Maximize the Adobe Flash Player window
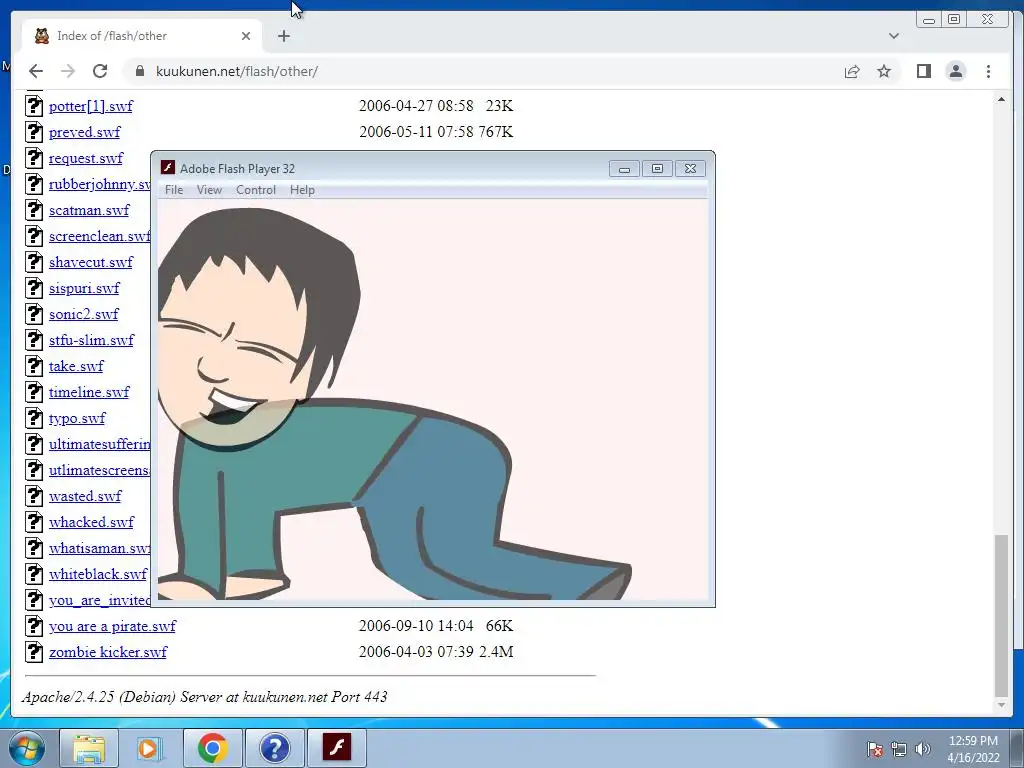1024x768 pixels. (657, 168)
